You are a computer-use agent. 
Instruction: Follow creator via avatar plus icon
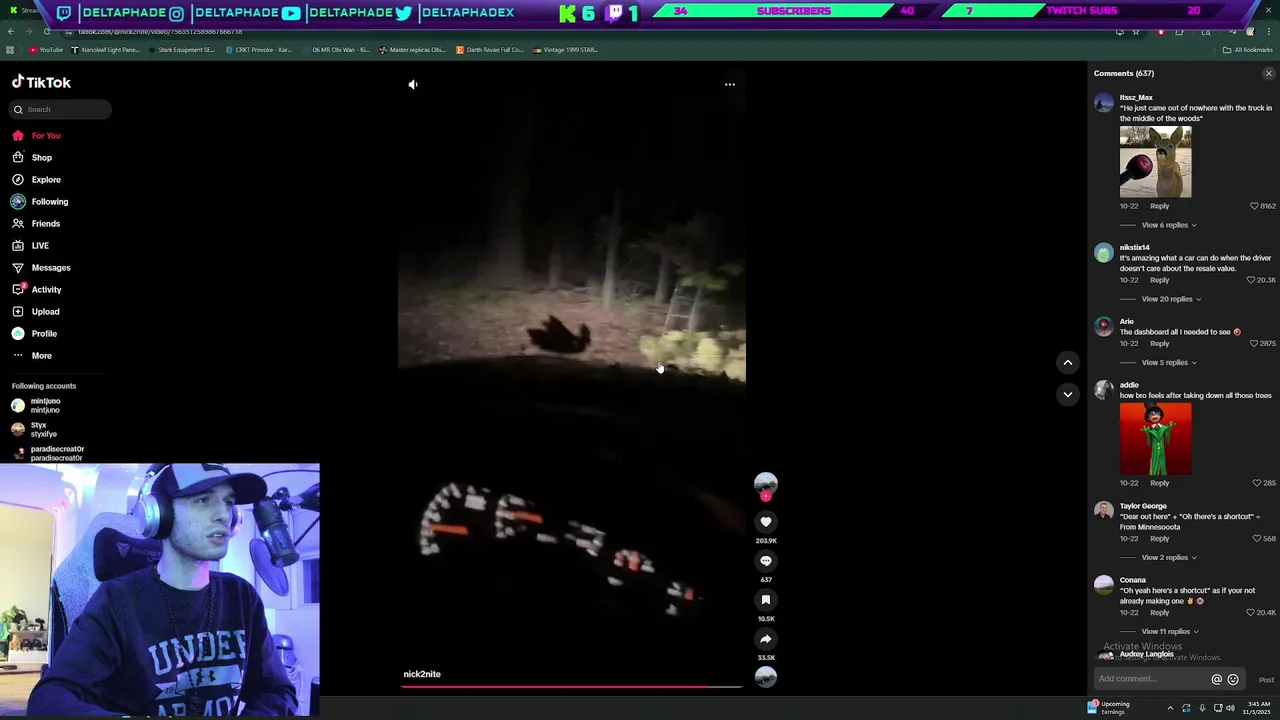click(x=766, y=496)
